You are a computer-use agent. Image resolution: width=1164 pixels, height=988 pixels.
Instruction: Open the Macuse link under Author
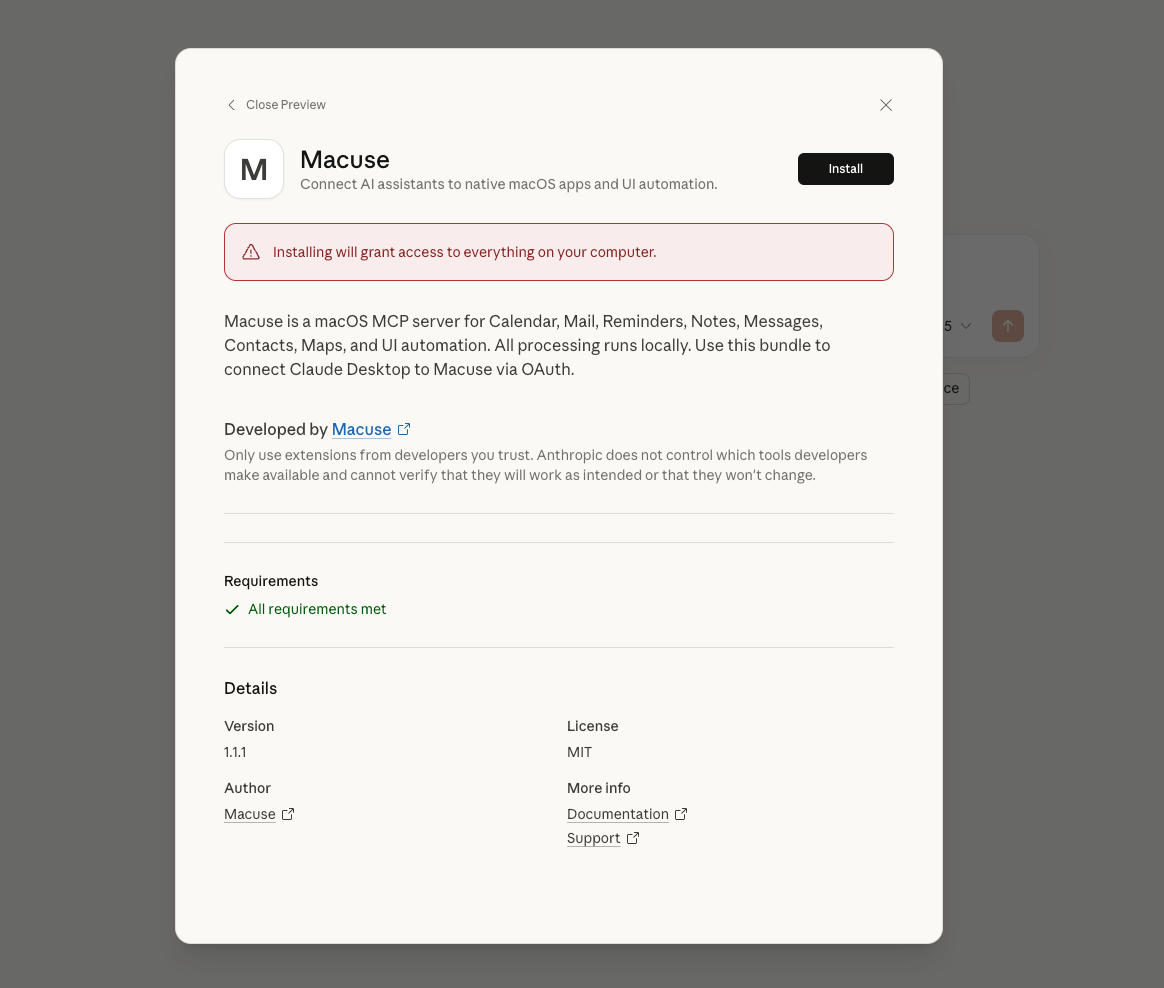pos(249,814)
